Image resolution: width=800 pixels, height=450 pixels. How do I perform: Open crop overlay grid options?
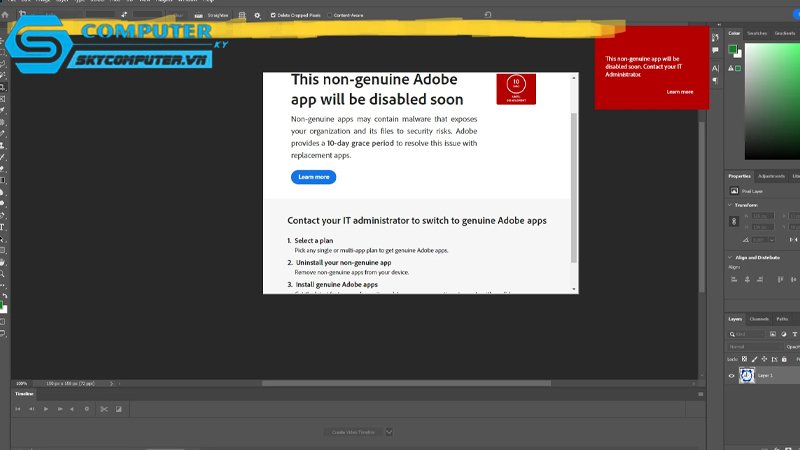[242, 15]
